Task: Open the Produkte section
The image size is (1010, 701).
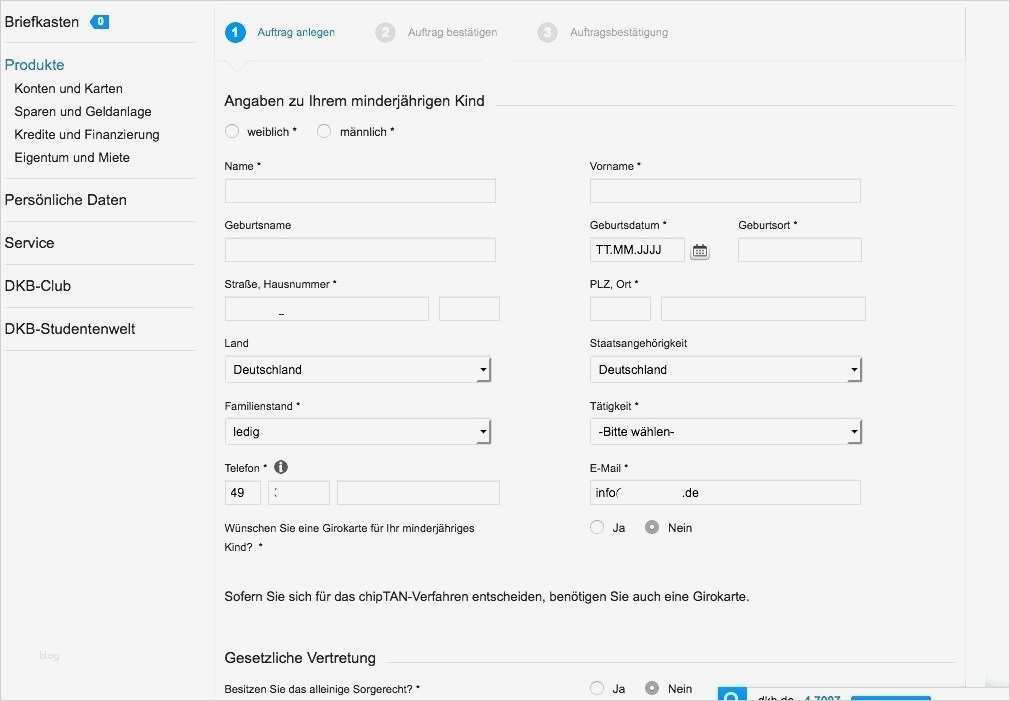Action: pos(35,64)
